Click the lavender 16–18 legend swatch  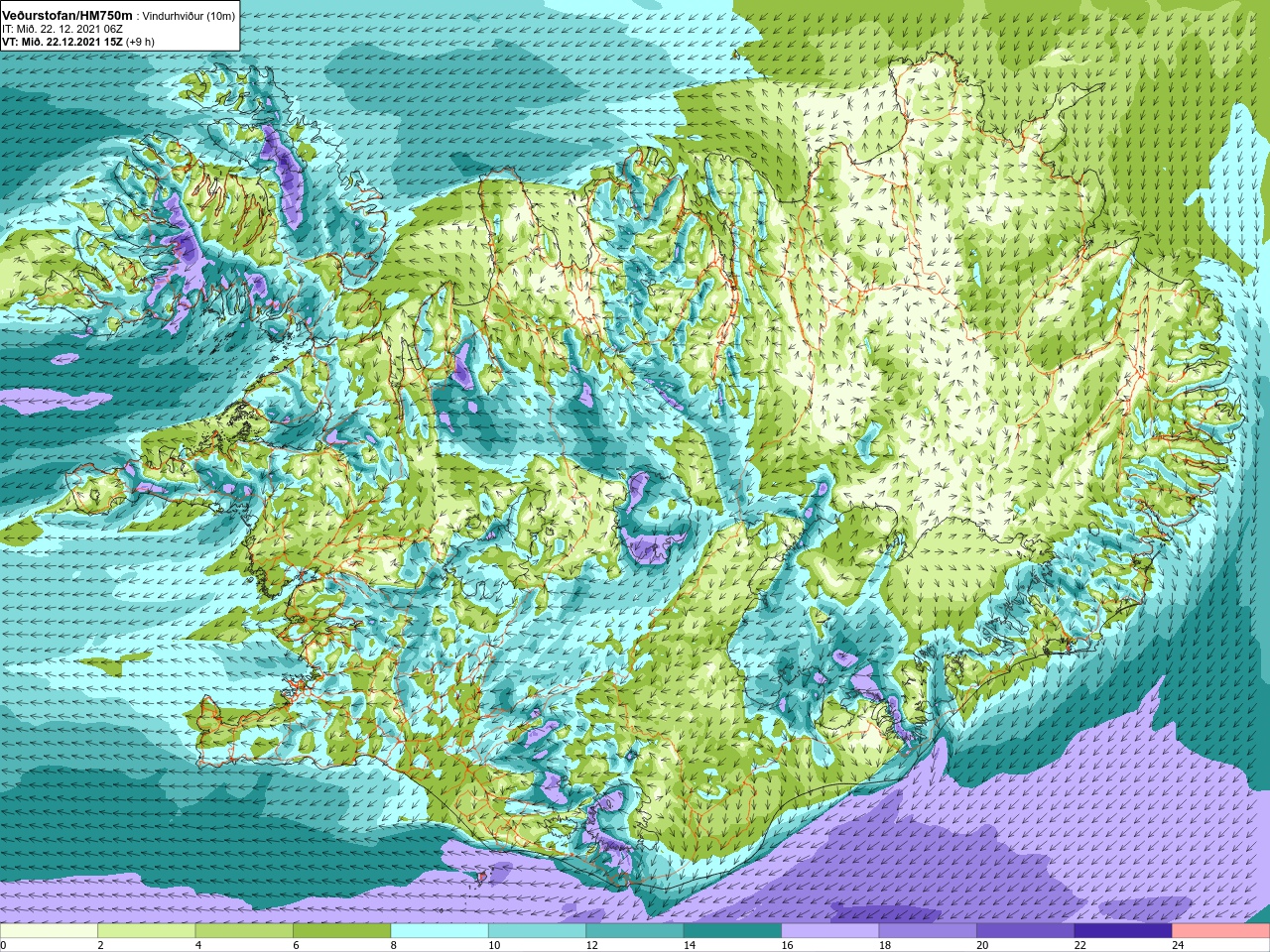click(x=830, y=931)
